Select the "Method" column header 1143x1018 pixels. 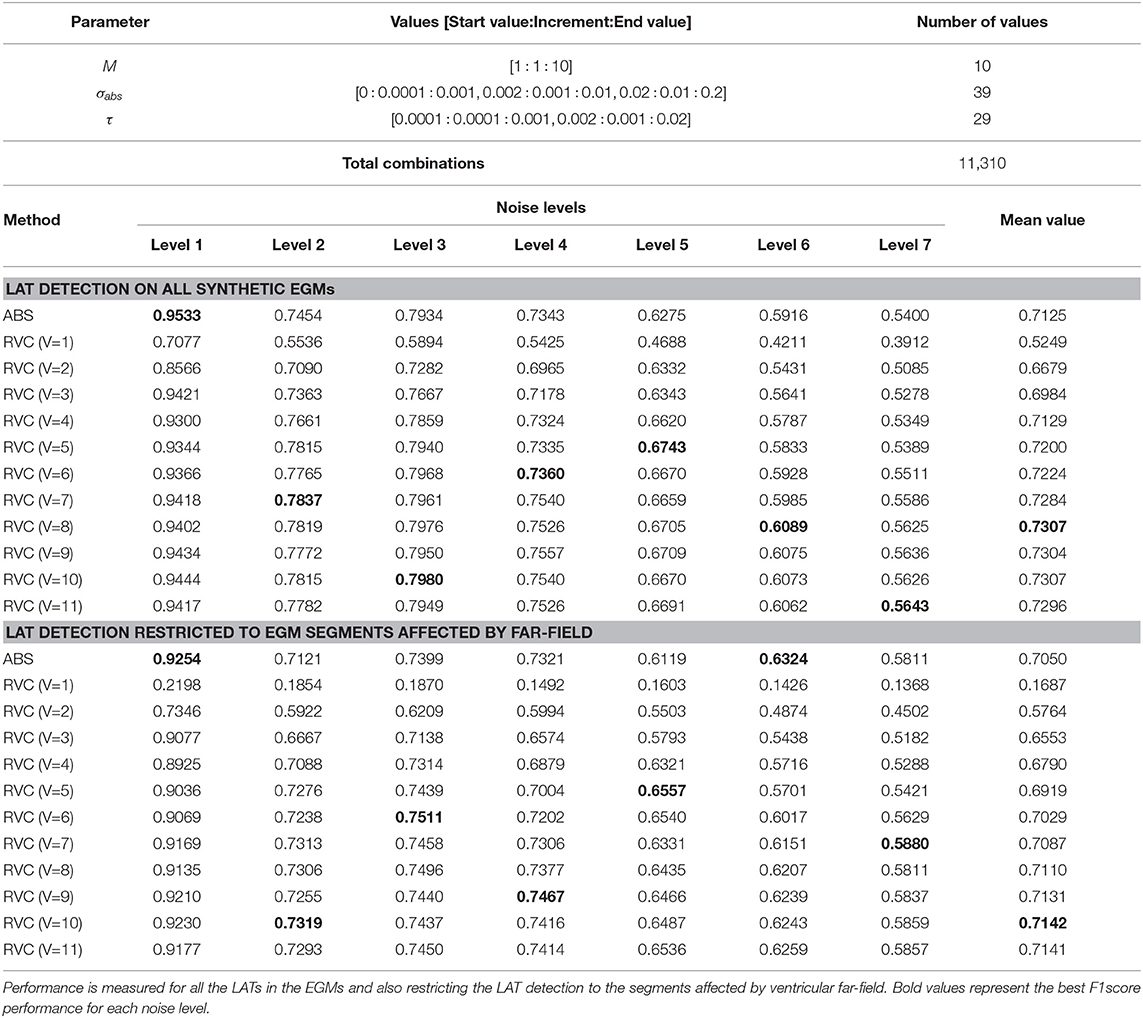coord(32,220)
